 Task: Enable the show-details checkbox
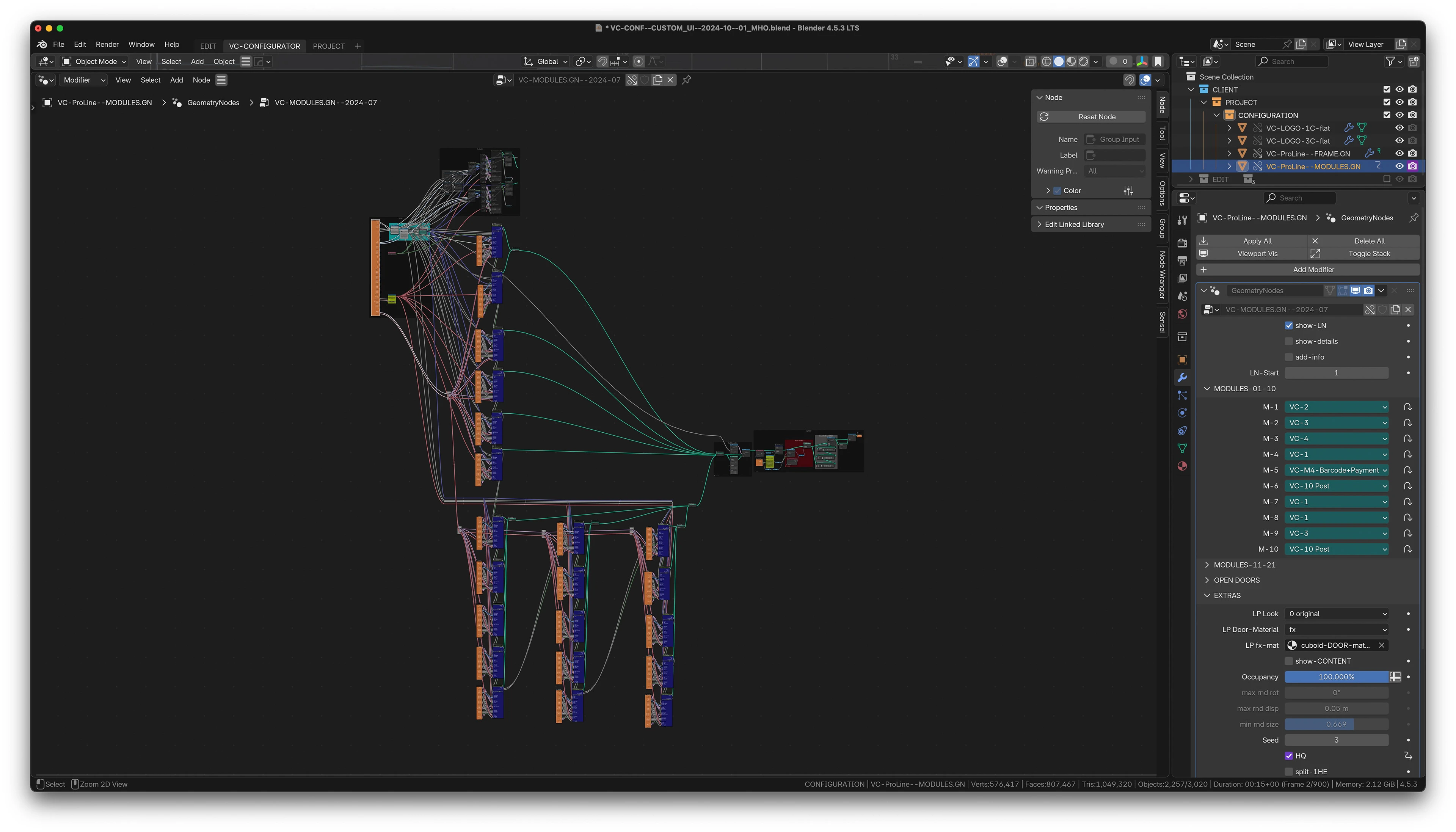coord(1289,341)
